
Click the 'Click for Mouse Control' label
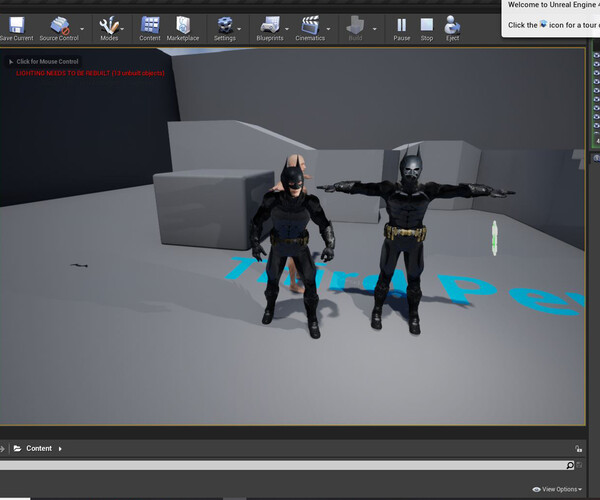click(47, 62)
